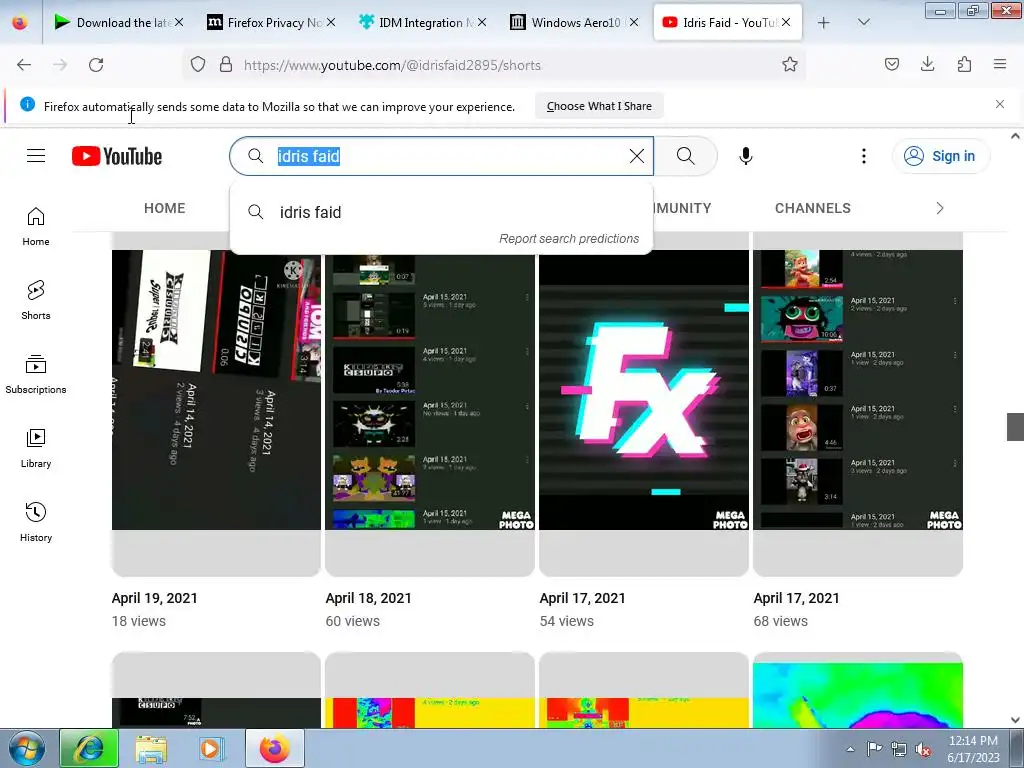Image resolution: width=1024 pixels, height=768 pixels.
Task: Open tracking protection shield icon
Action: coord(198,64)
